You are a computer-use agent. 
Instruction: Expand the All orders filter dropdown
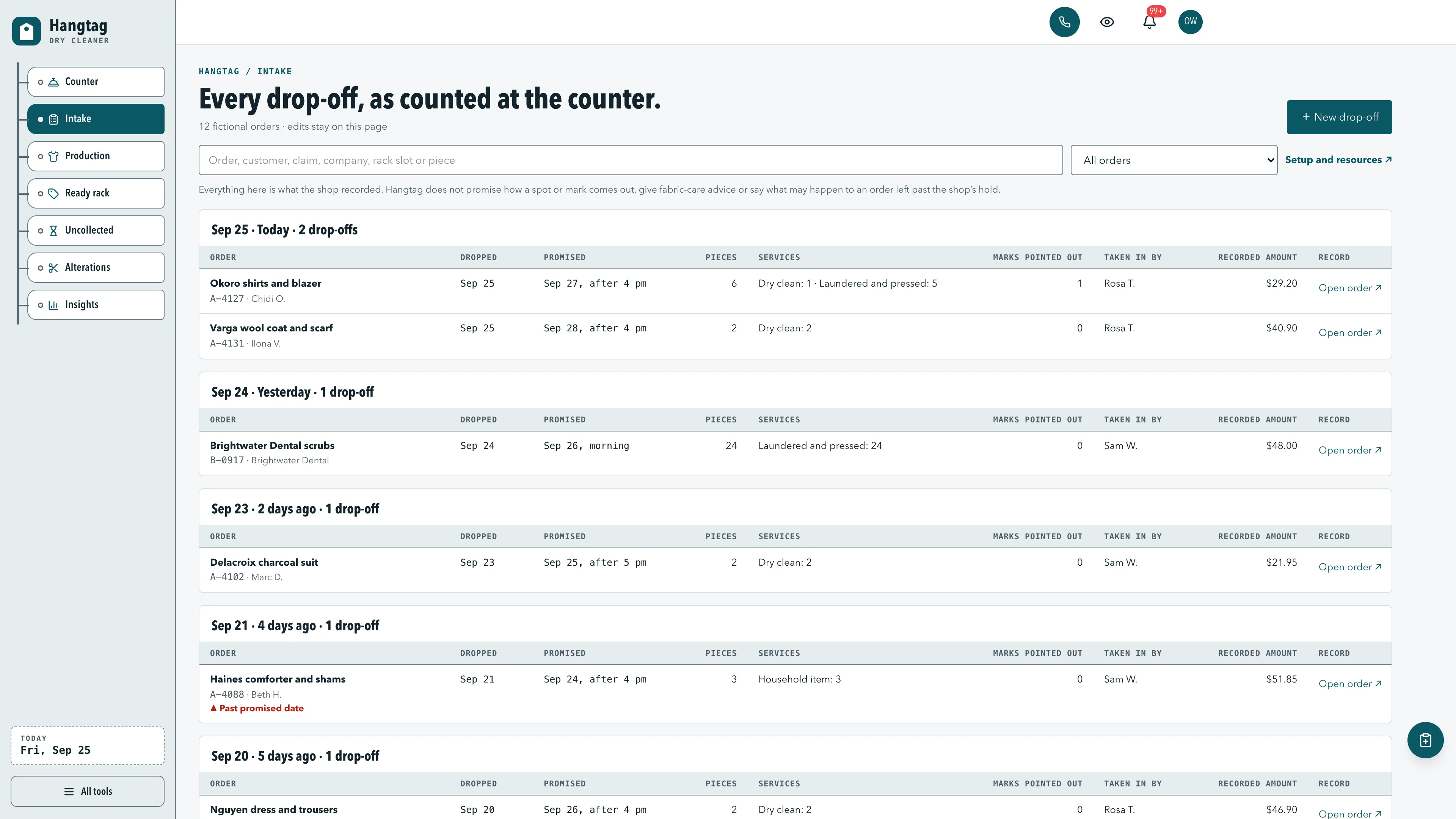(x=1174, y=160)
